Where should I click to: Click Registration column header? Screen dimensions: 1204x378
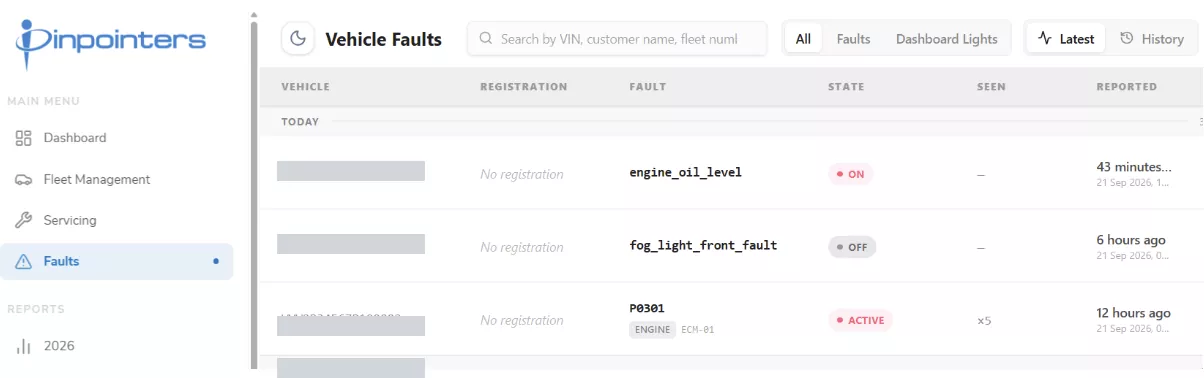click(523, 87)
